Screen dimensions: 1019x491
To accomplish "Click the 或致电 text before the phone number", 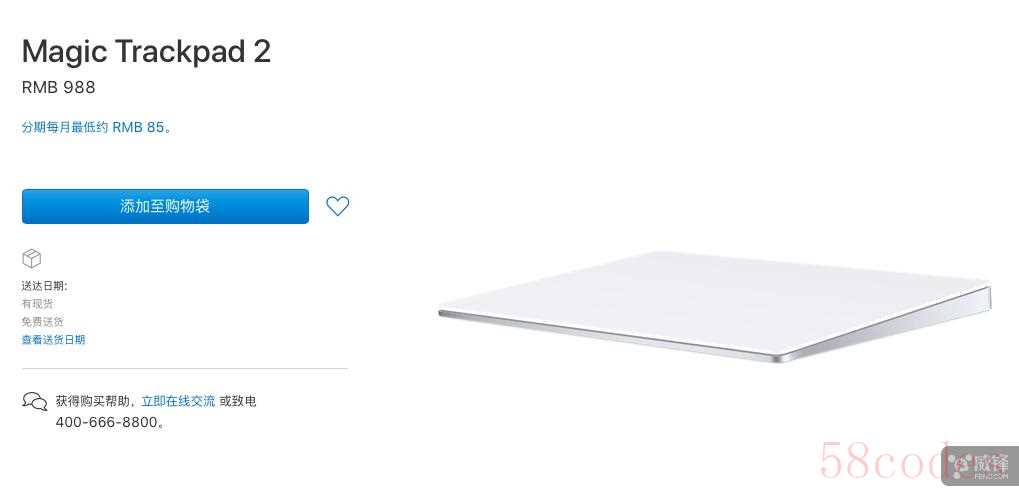I will pyautogui.click(x=239, y=401).
